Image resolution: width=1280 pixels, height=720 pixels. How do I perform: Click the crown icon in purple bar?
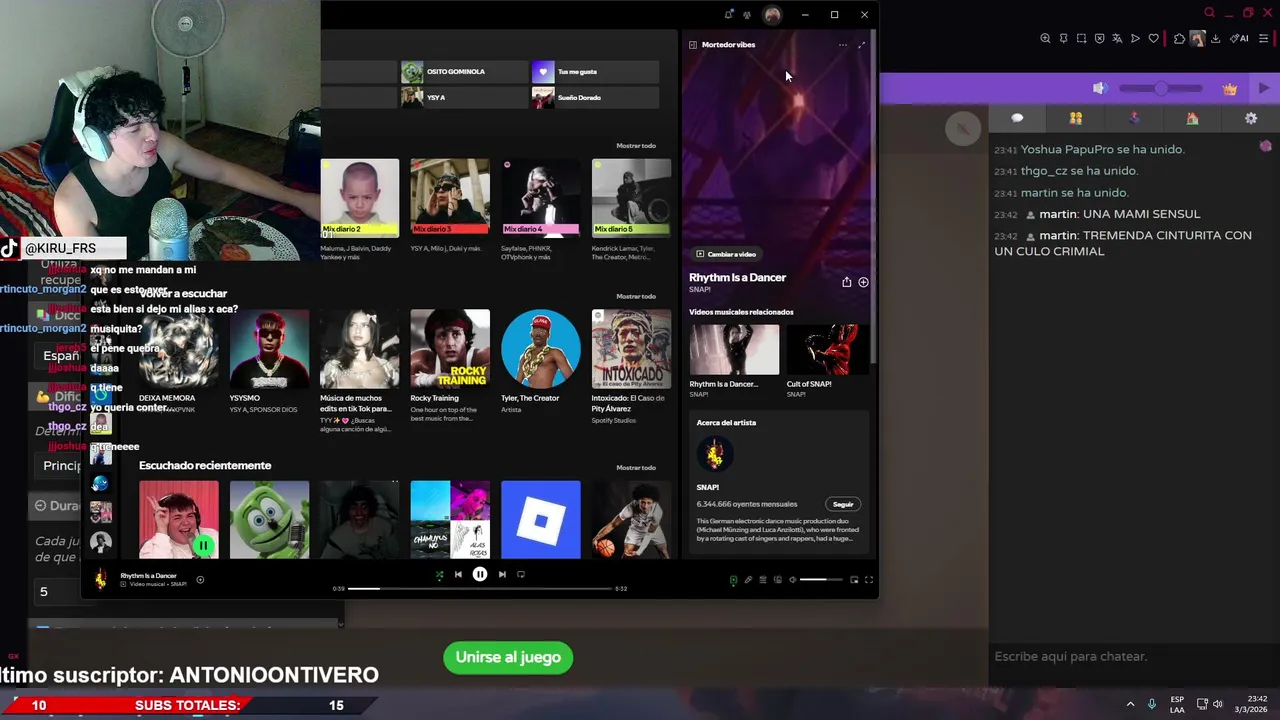pyautogui.click(x=1230, y=89)
